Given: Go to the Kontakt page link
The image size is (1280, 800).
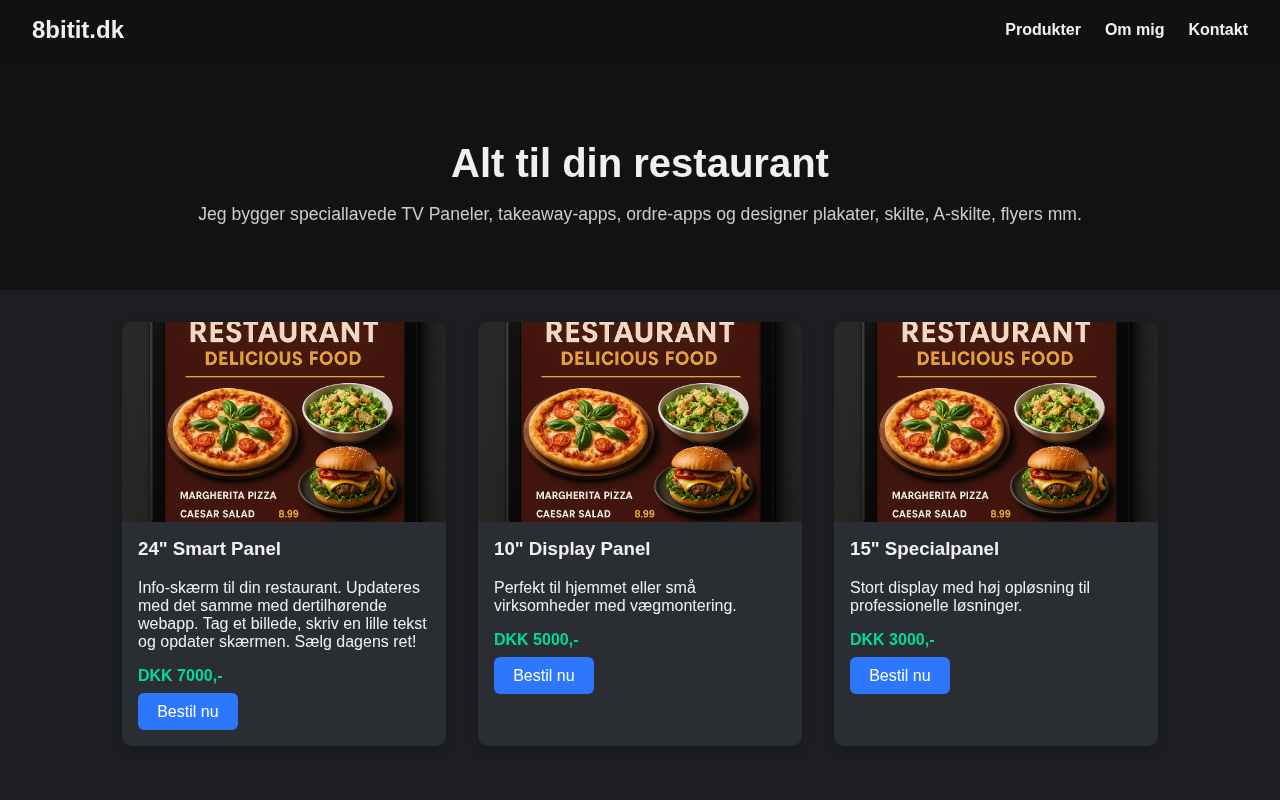Looking at the screenshot, I should [x=1218, y=30].
